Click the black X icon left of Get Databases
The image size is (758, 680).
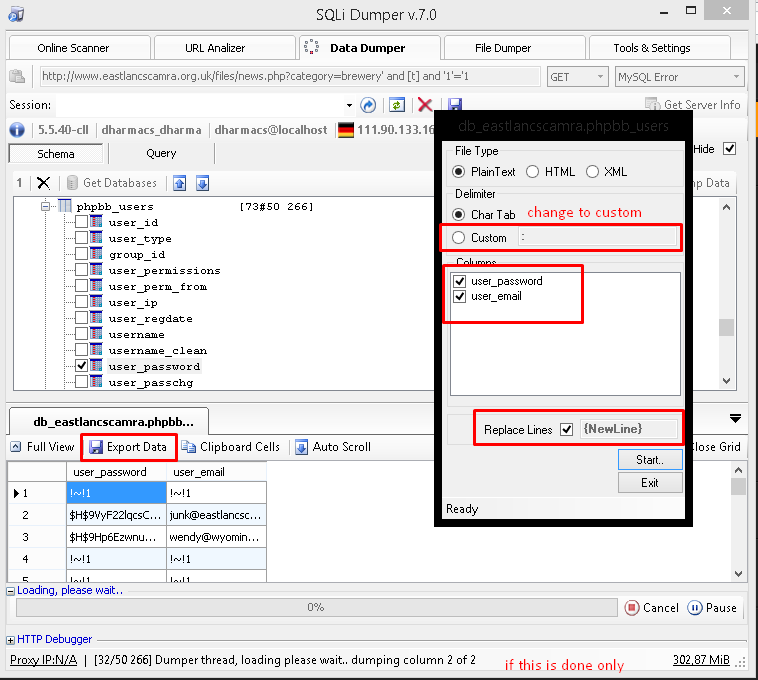[x=43, y=183]
